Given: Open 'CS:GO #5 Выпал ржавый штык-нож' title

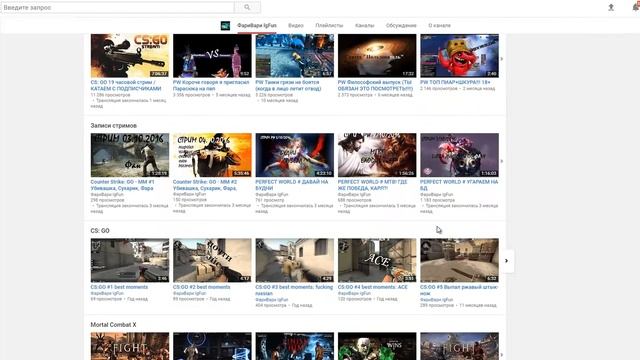Looking at the screenshot, I should click(459, 290).
